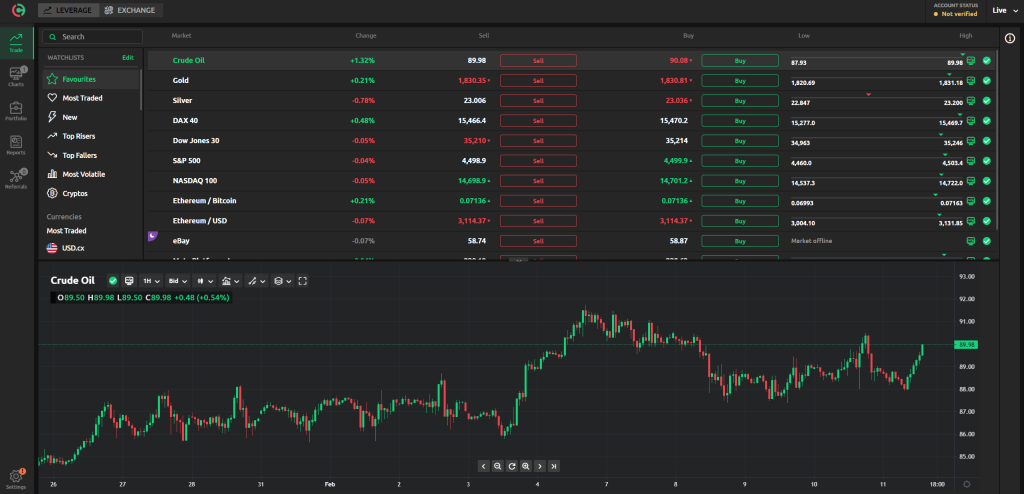1024x494 pixels.
Task: Toggle favourite checkmark for Gold row
Action: pos(987,81)
